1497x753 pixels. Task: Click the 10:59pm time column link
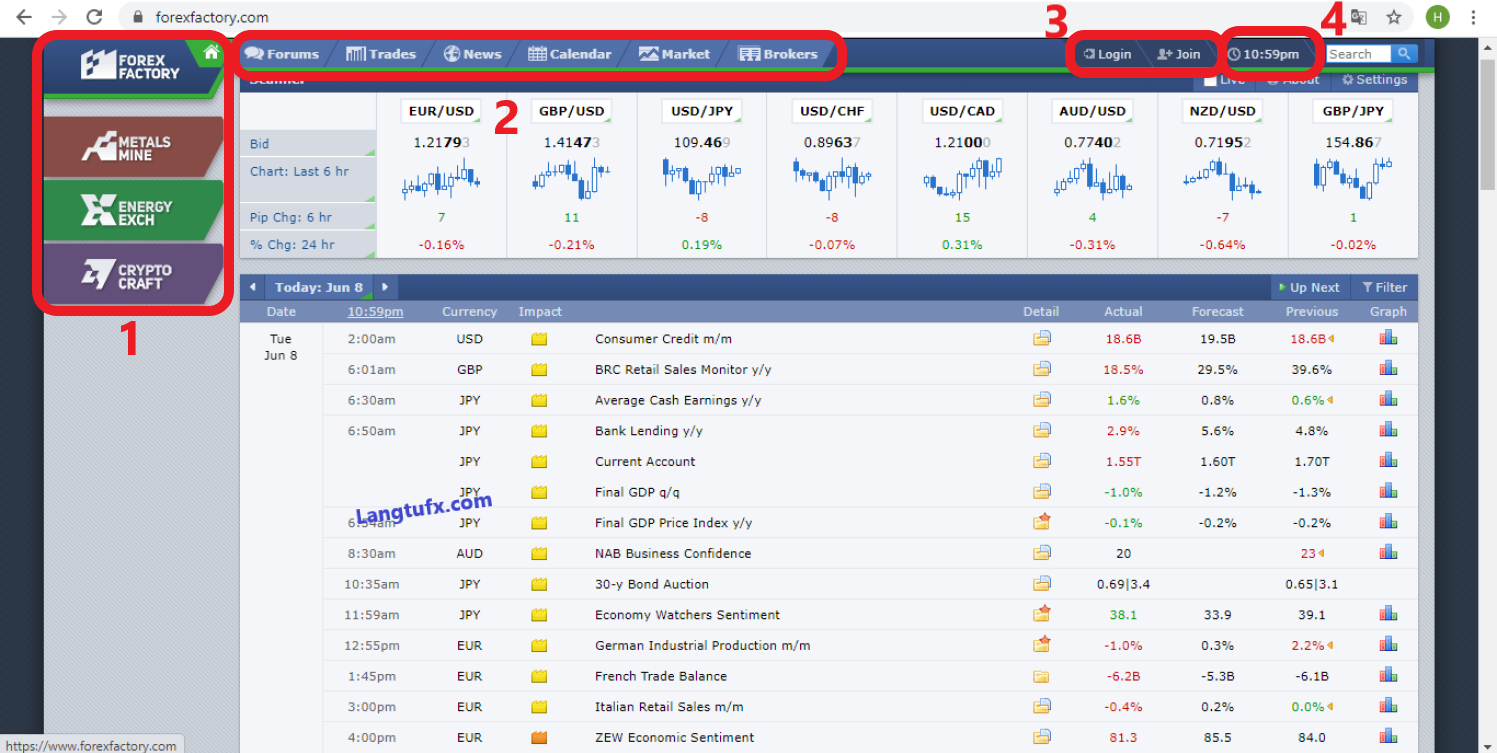(375, 312)
